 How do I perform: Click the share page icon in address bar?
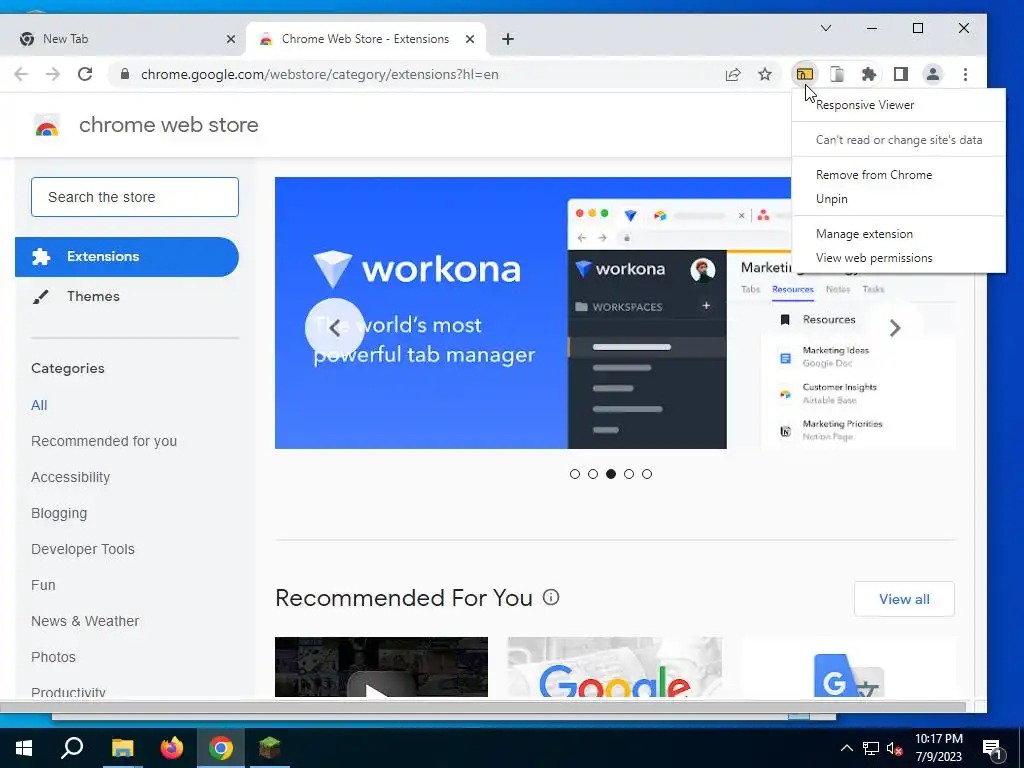point(733,74)
